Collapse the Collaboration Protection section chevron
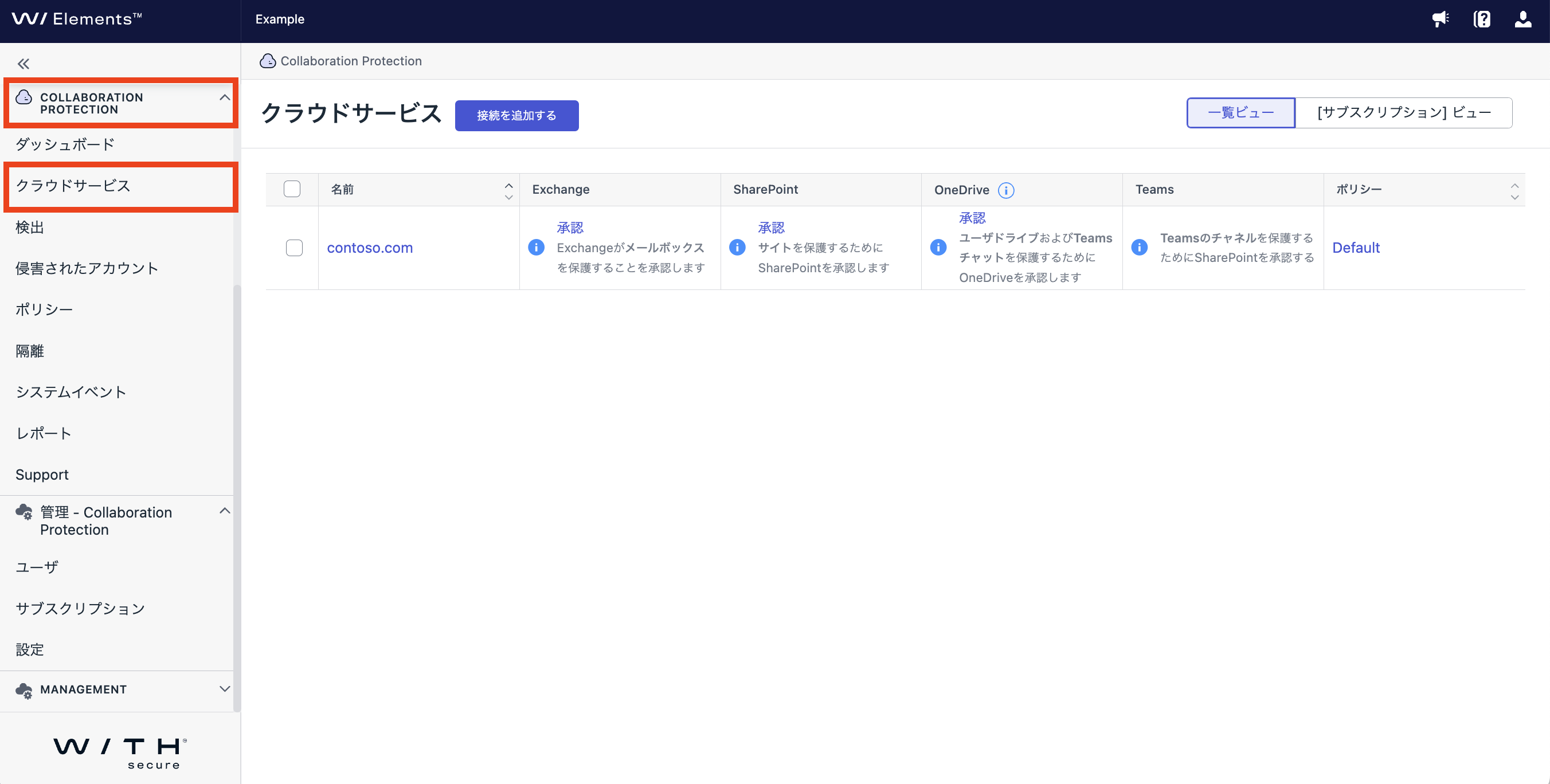The image size is (1550, 784). click(x=225, y=97)
